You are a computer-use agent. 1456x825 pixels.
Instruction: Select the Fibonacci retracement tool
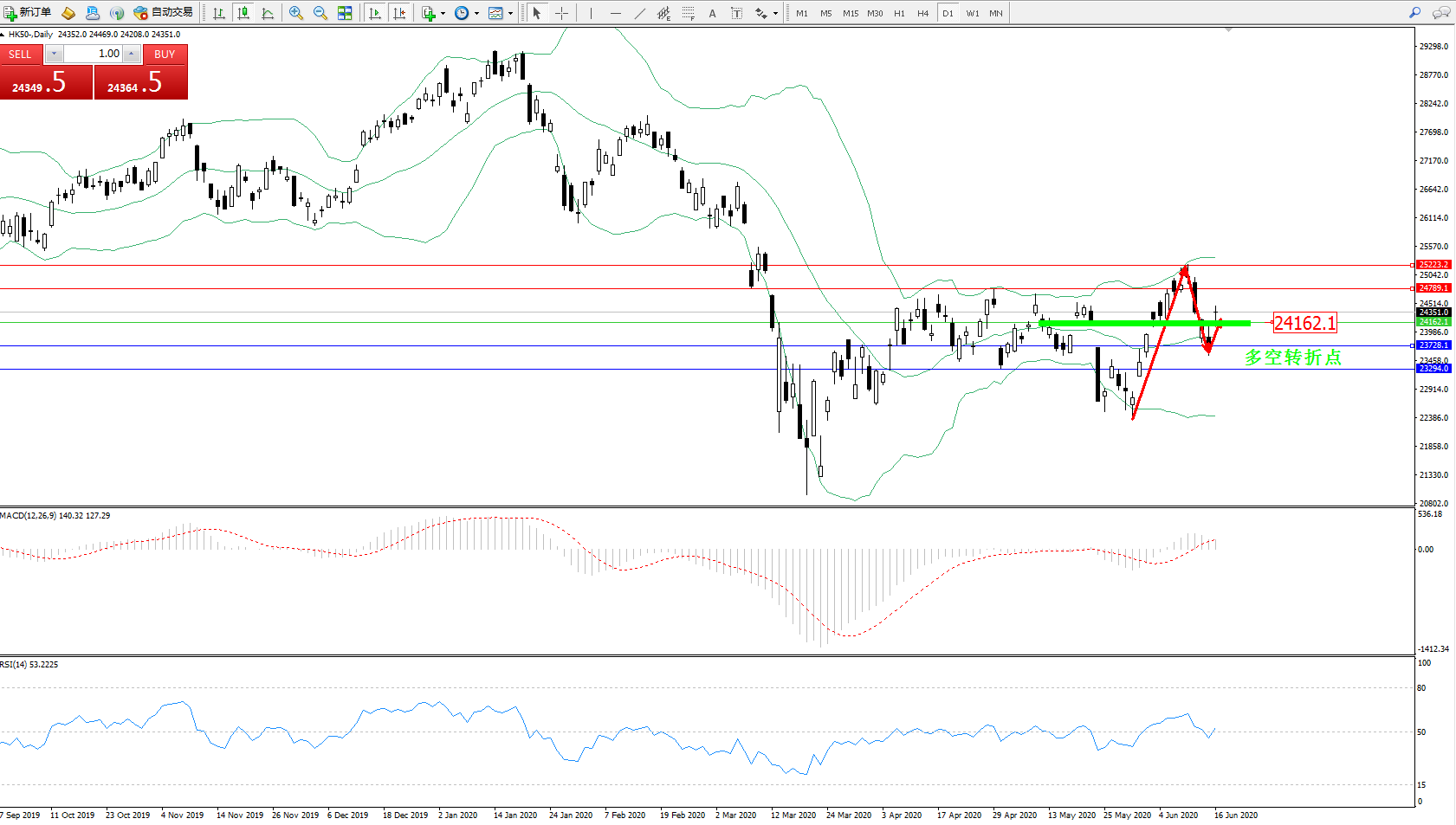click(x=689, y=13)
